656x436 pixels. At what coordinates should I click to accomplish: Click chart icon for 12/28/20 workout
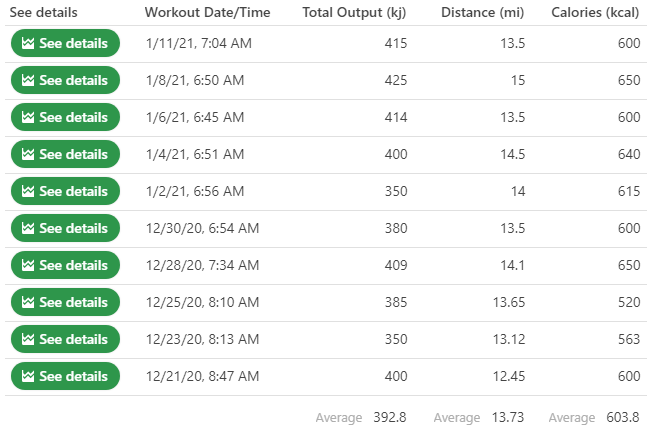click(28, 266)
